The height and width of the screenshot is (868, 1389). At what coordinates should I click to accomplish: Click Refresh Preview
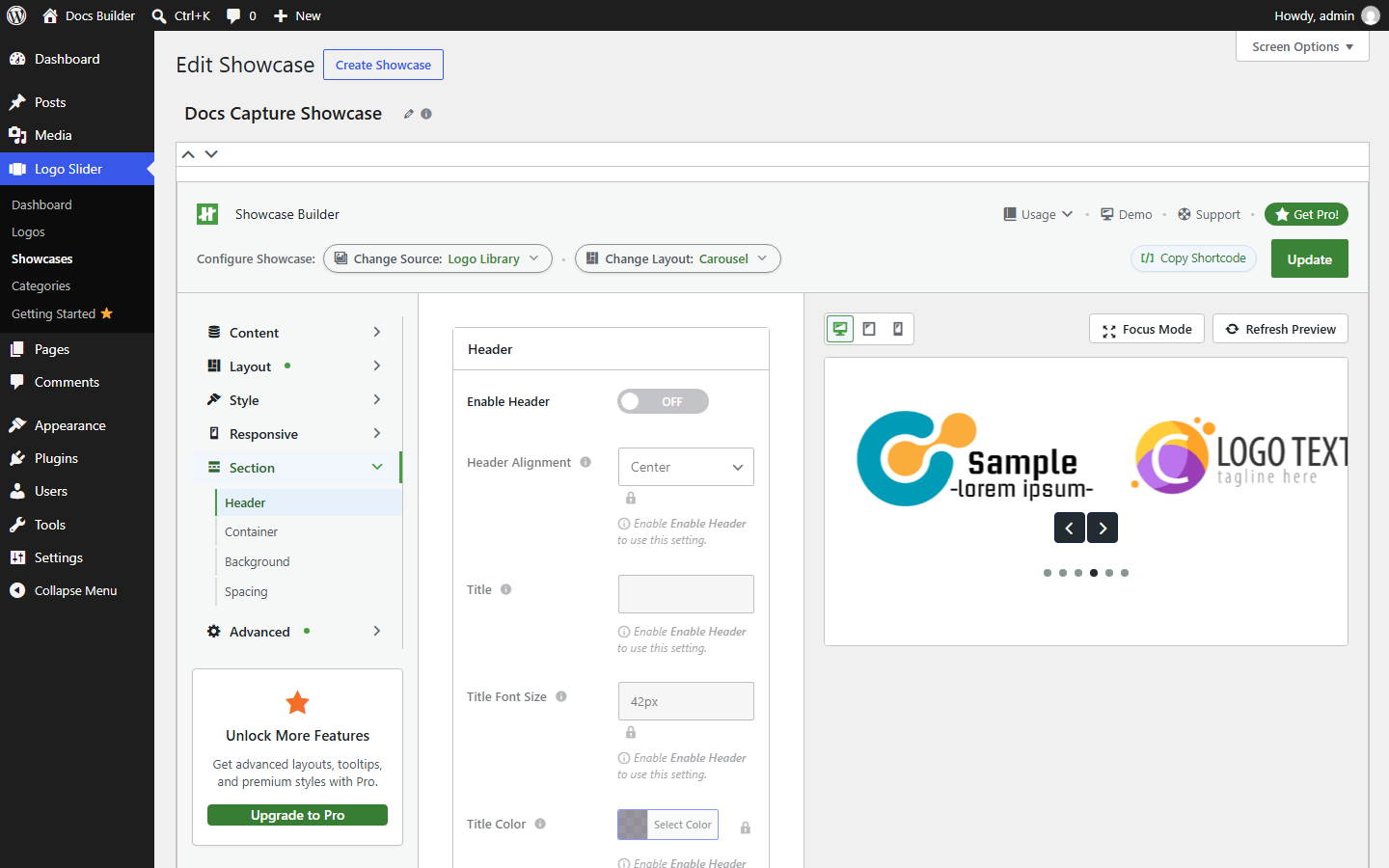1280,329
